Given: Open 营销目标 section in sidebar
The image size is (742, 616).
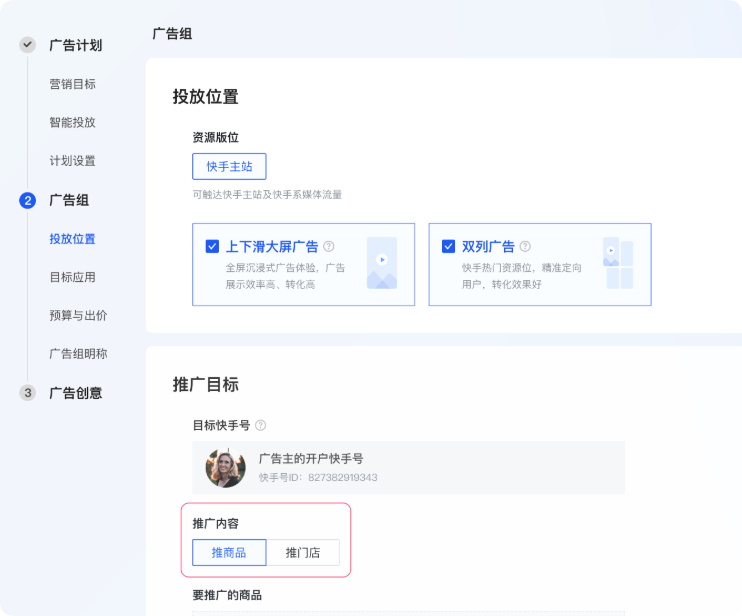Looking at the screenshot, I should coord(72,84).
